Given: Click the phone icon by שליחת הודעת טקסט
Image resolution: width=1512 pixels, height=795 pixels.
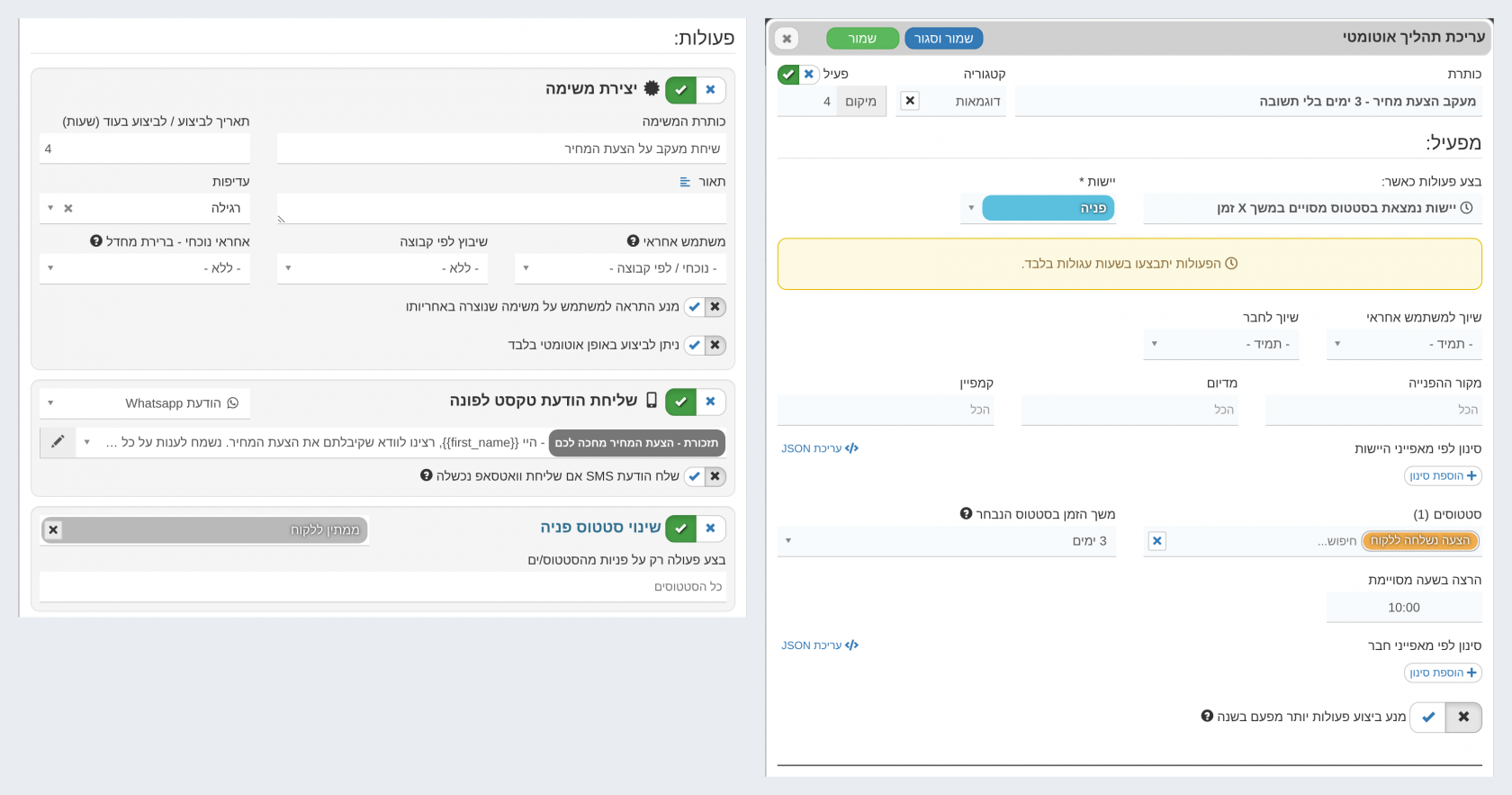Looking at the screenshot, I should (x=652, y=401).
